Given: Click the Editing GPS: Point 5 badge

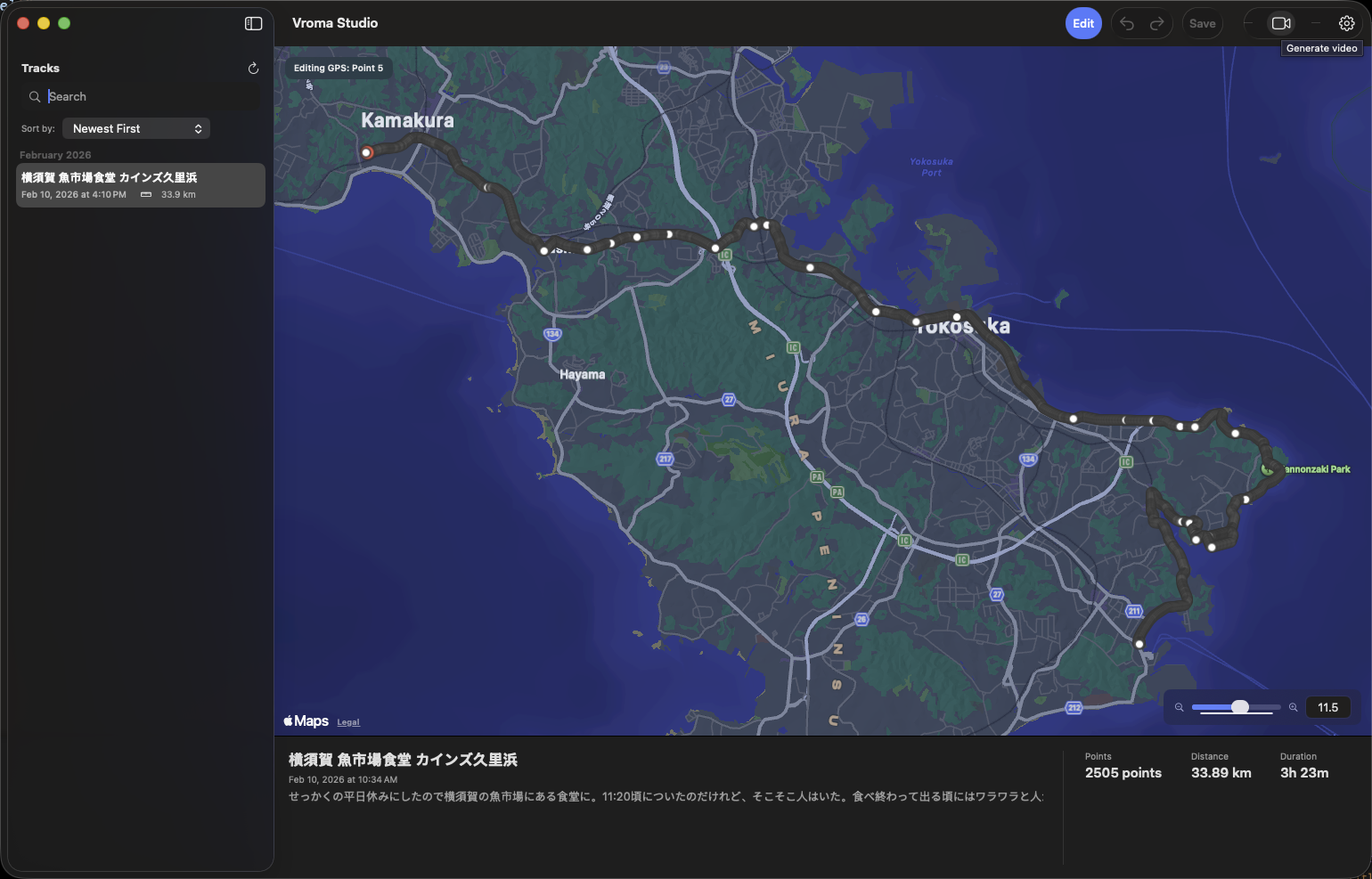Looking at the screenshot, I should (x=339, y=67).
